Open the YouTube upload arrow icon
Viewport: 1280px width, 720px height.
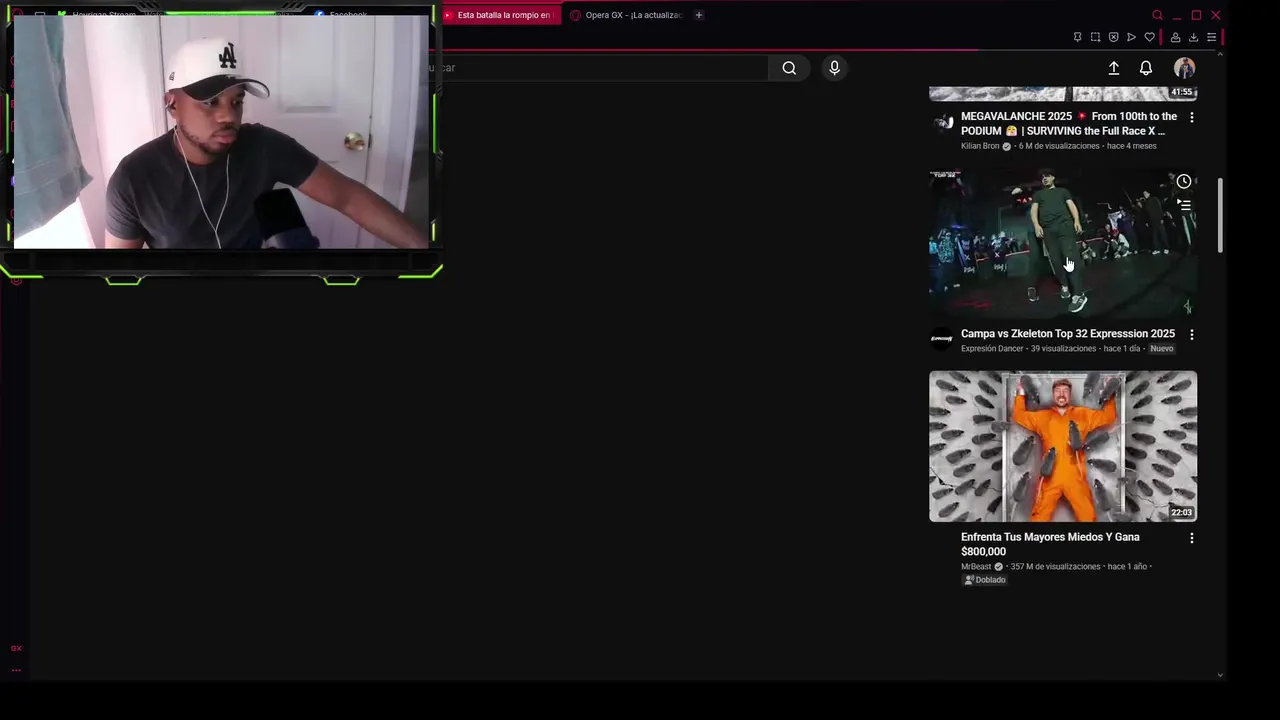click(1113, 68)
